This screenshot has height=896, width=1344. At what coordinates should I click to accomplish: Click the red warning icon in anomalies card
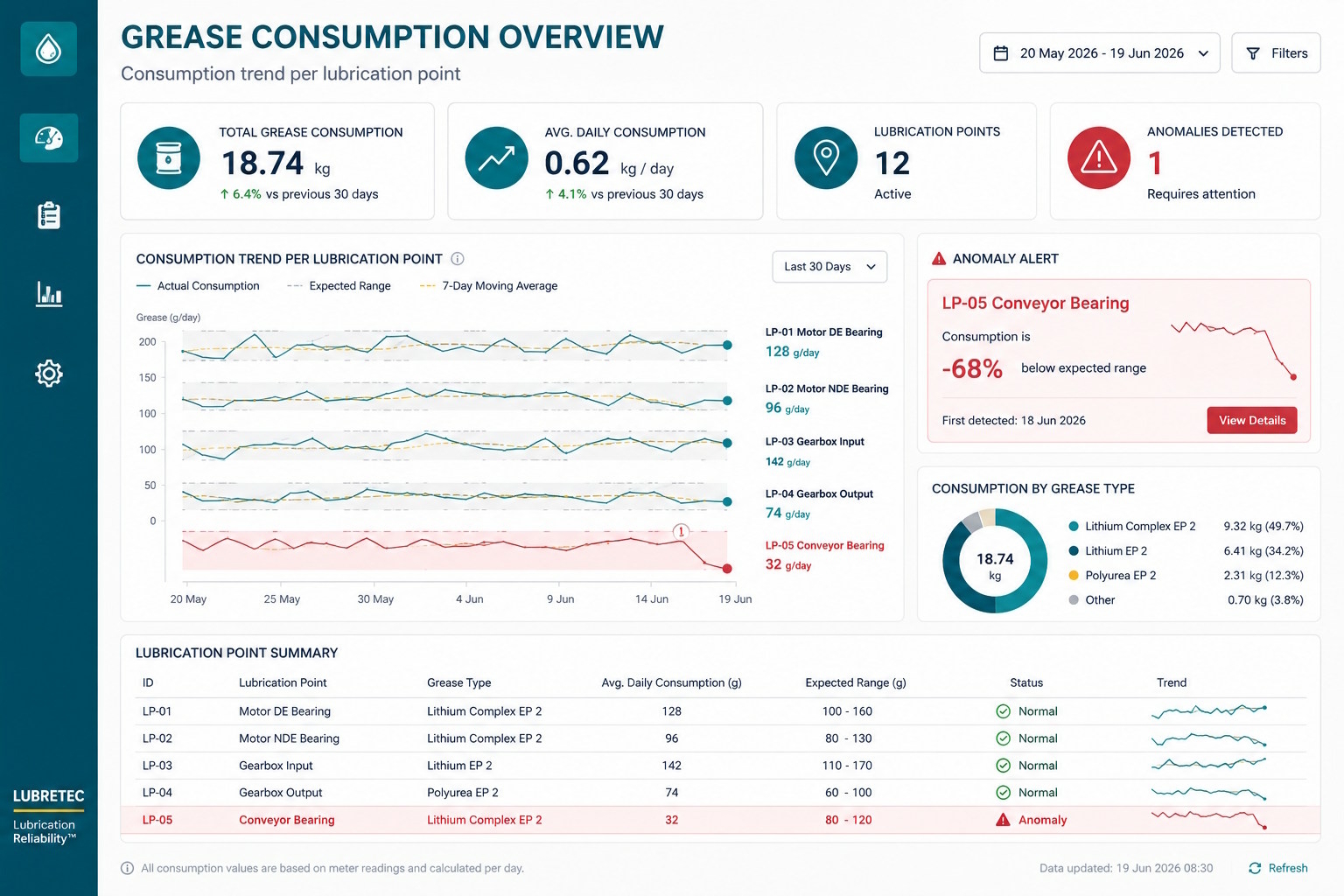pos(1099,157)
